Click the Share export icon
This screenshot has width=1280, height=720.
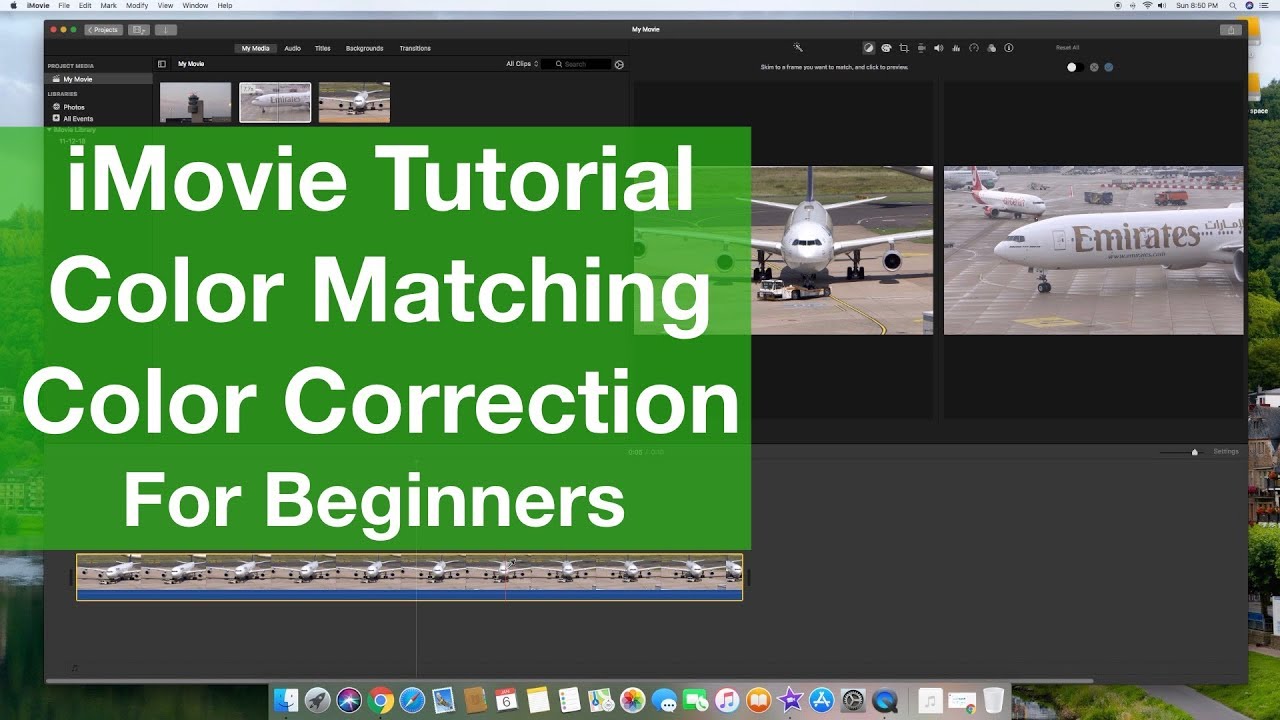(x=1231, y=30)
